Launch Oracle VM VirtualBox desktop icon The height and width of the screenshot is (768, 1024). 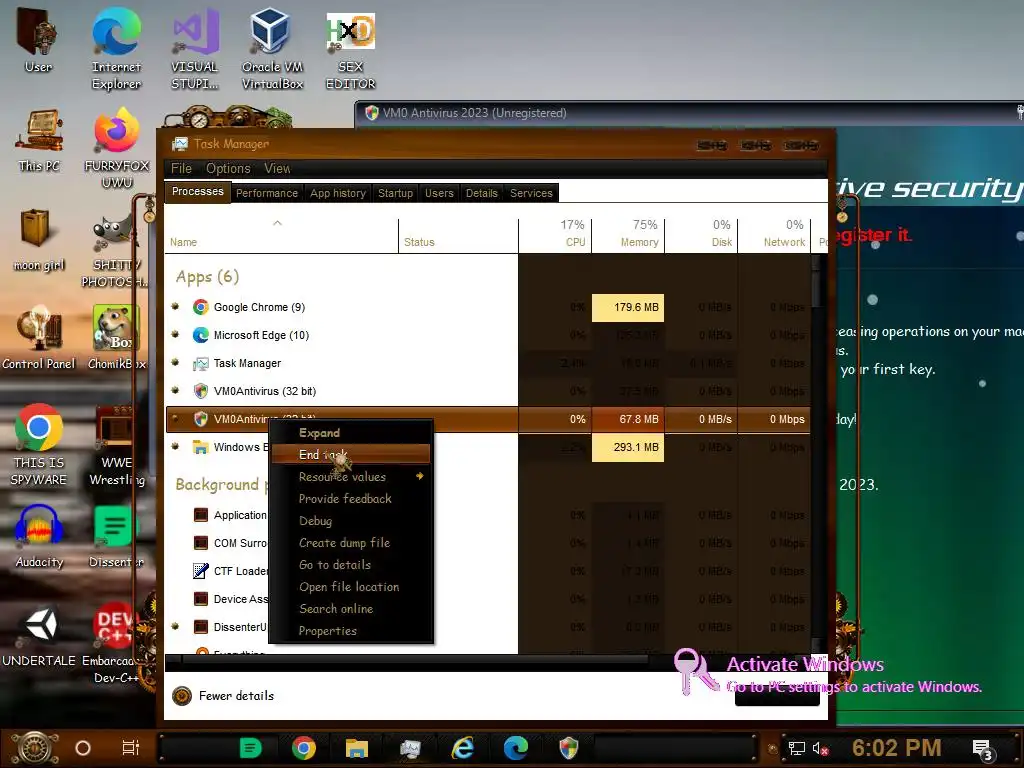point(272,47)
